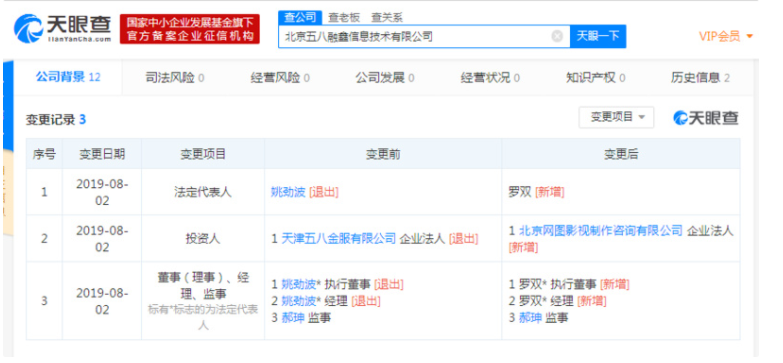Image resolution: width=783 pixels, height=363 pixels.
Task: Select the 变更后 column header
Action: click(x=621, y=154)
